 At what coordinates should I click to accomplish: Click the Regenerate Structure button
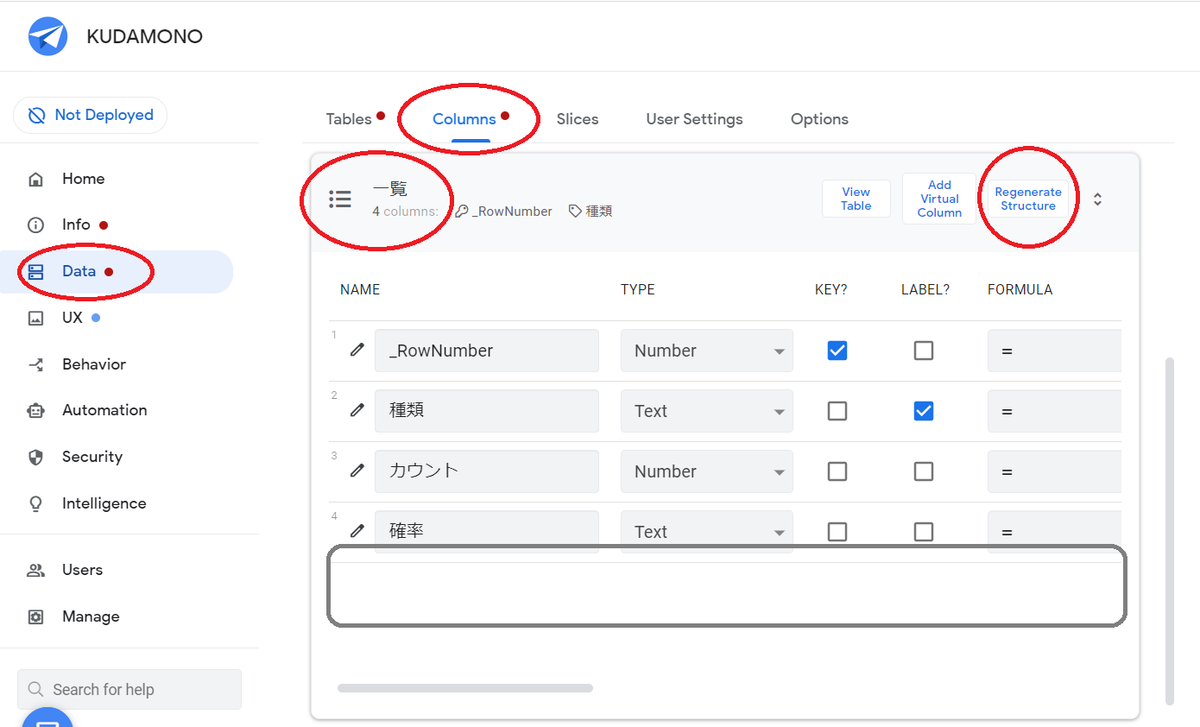pos(1028,198)
